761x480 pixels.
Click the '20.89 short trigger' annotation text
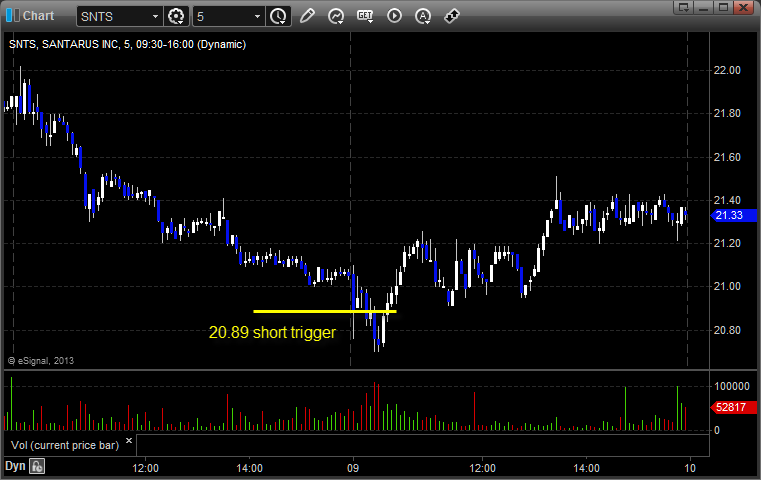pyautogui.click(x=272, y=332)
